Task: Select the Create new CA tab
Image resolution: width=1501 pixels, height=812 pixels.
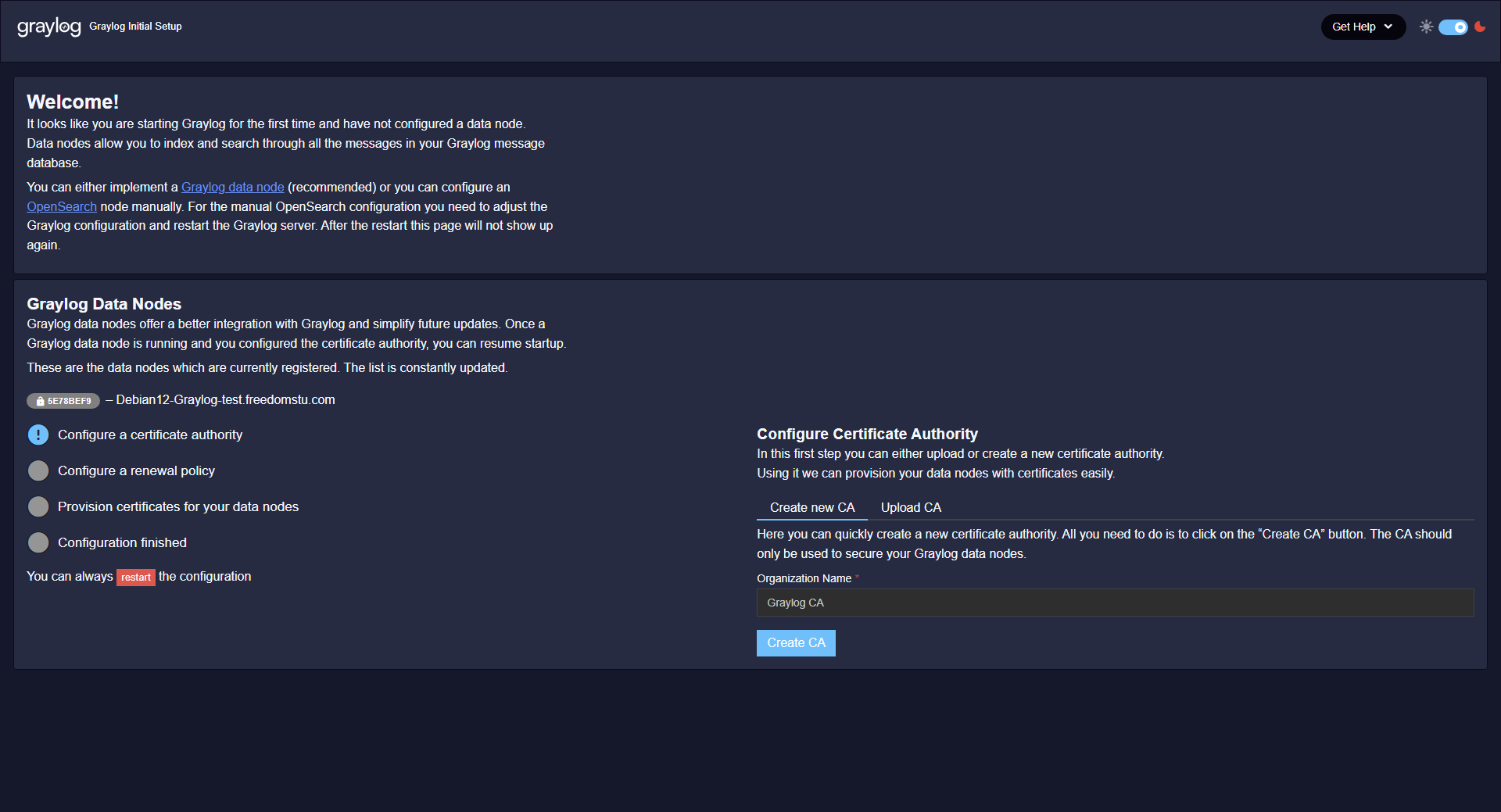Action: 811,508
